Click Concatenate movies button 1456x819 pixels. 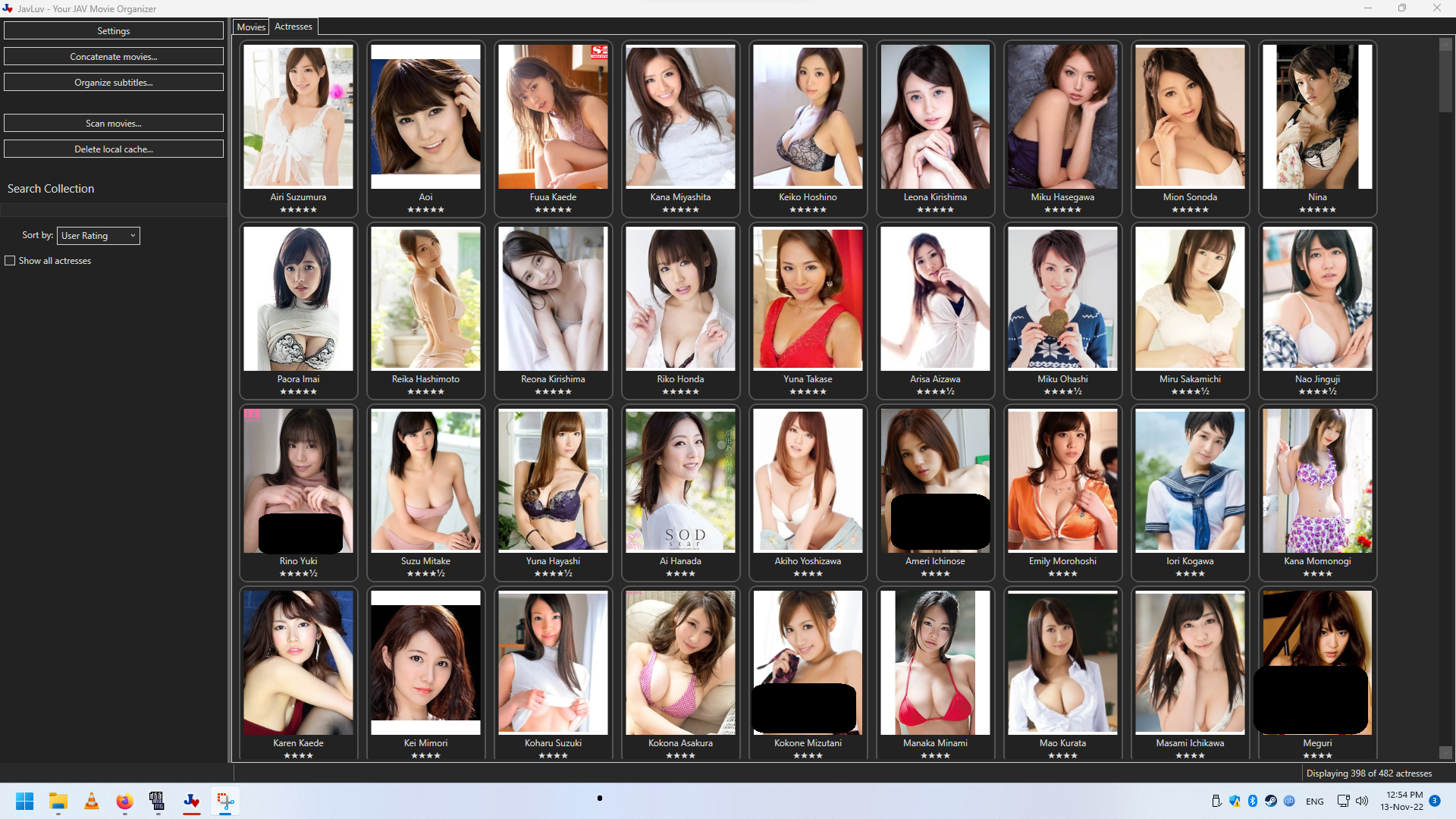point(114,57)
